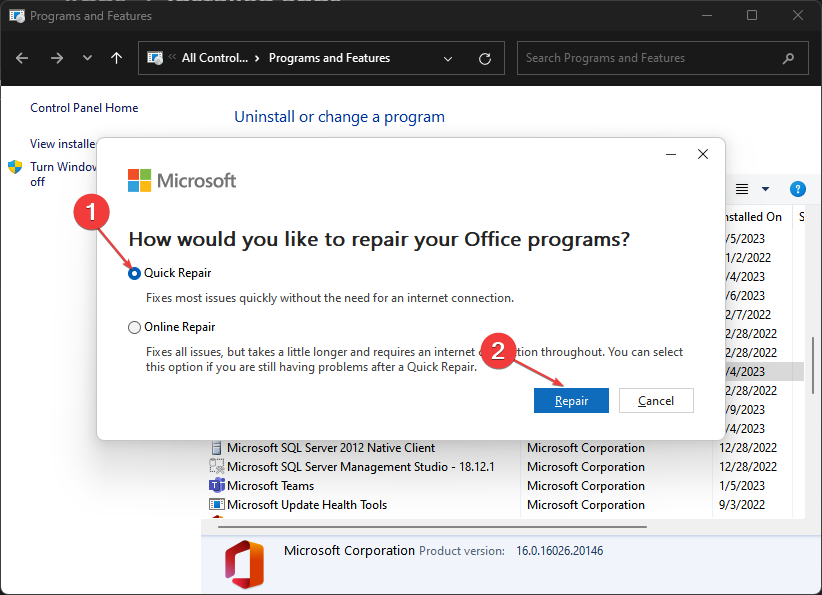Select the Quick Repair option
Viewport: 822px width, 595px height.
pos(133,272)
